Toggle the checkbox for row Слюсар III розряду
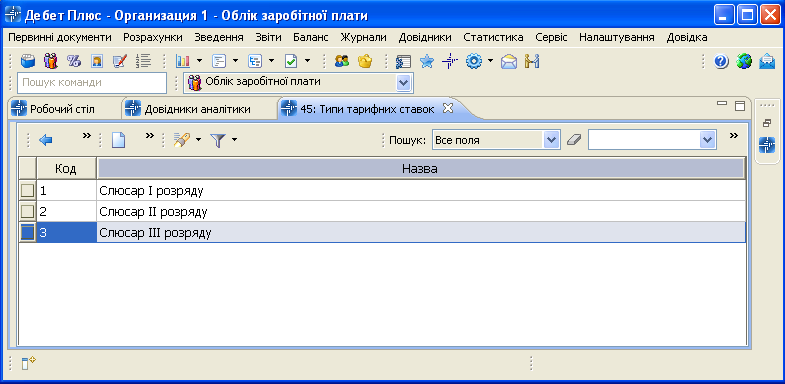This screenshot has height=384, width=785. [28, 232]
